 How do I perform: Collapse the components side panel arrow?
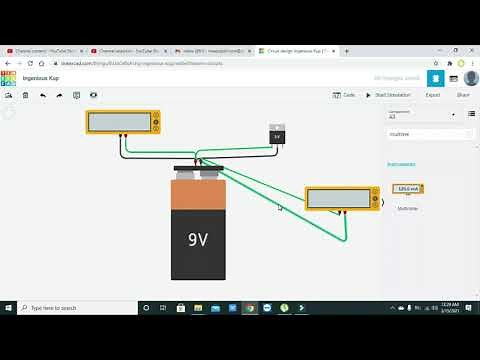[x=383, y=202]
